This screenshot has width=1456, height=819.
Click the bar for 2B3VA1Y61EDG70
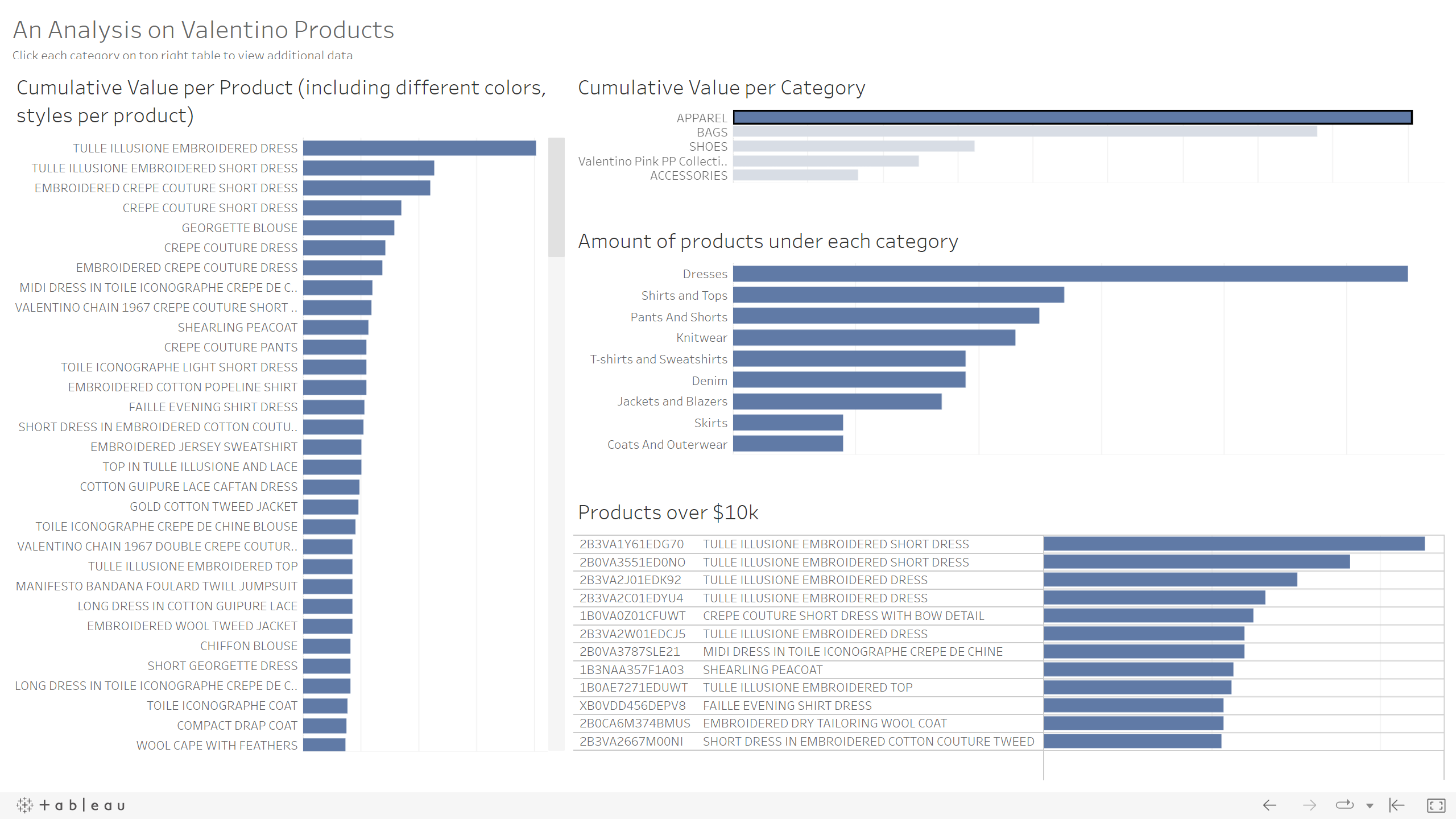click(x=1234, y=544)
